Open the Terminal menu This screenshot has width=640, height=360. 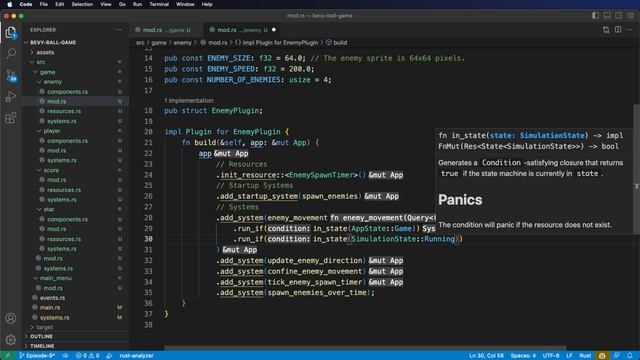coord(159,4)
